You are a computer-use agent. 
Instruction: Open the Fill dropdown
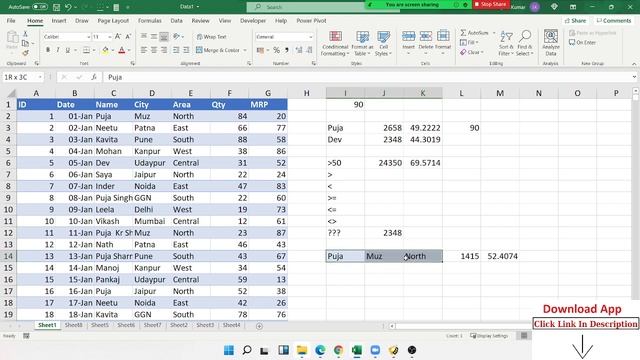tap(469, 42)
